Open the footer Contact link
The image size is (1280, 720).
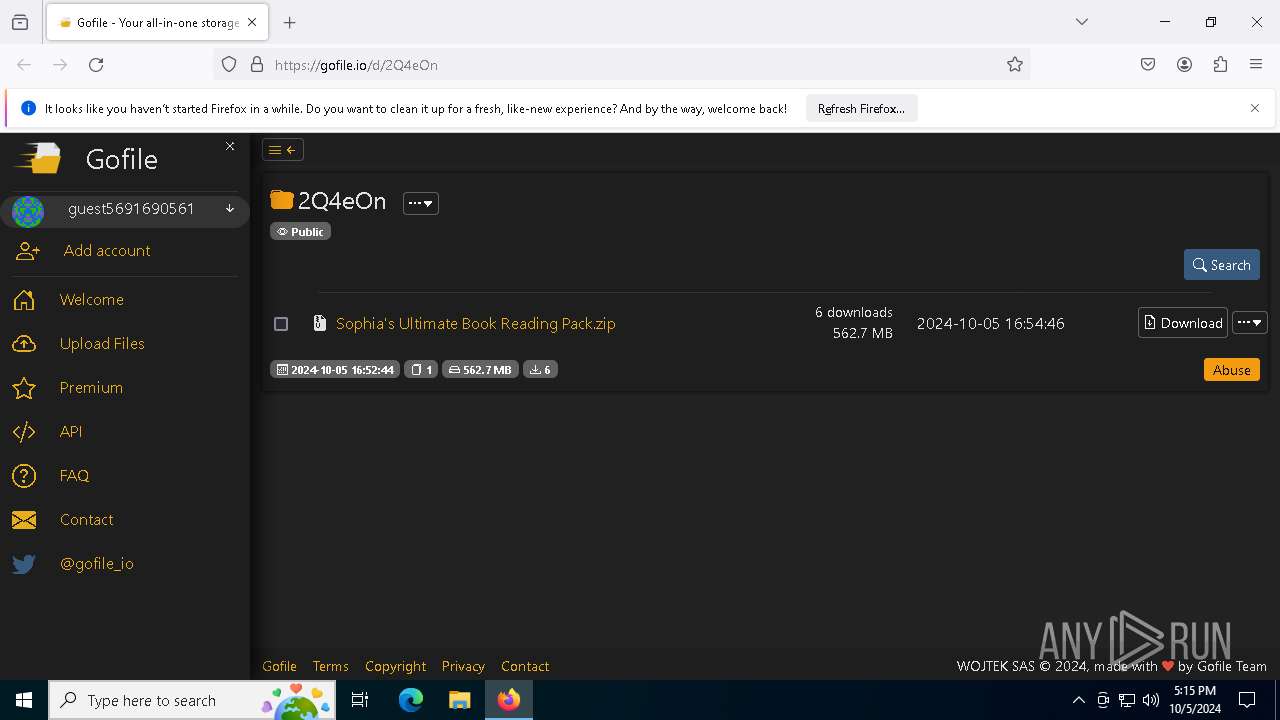tap(525, 666)
